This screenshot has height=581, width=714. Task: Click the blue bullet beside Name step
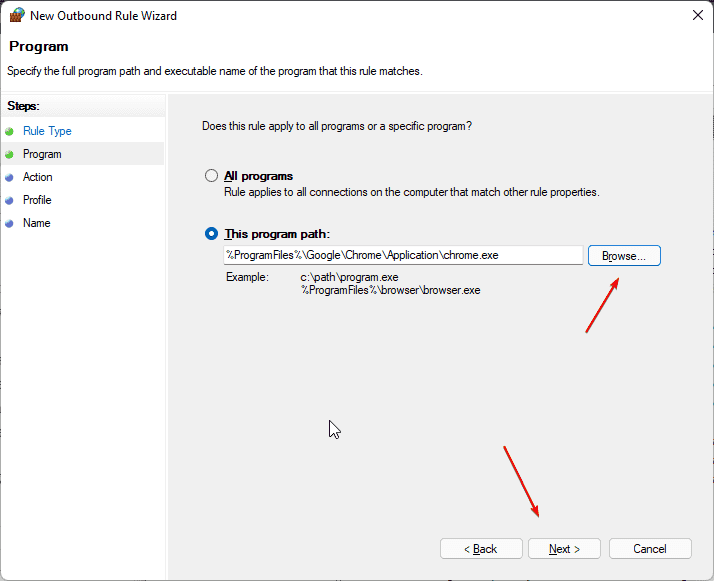(9, 224)
